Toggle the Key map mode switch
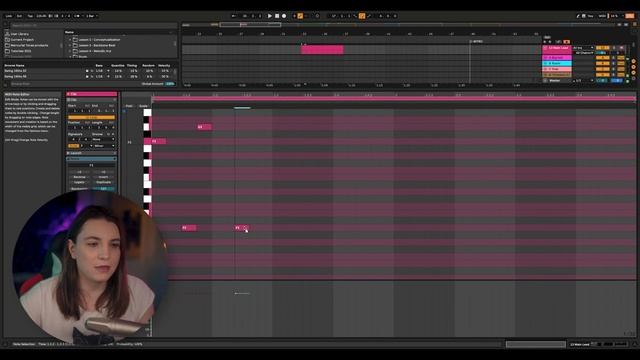Viewport: 640px width, 360px height. coord(590,16)
